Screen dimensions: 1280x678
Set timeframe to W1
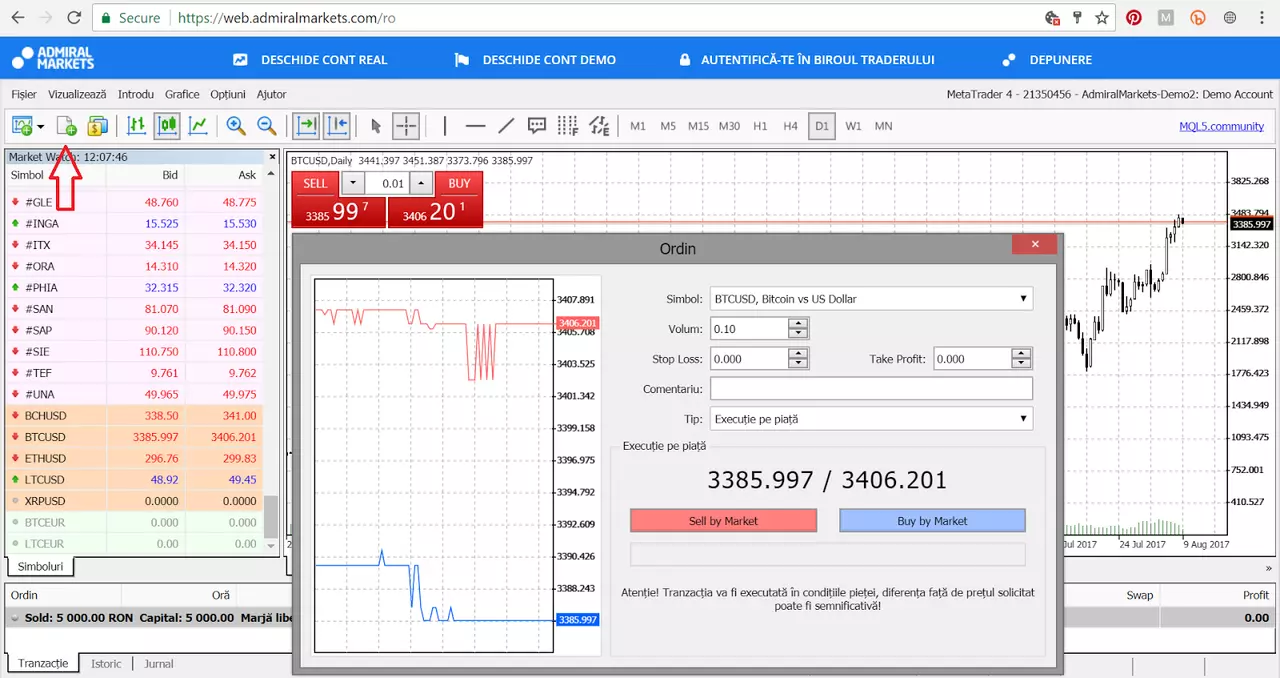point(853,126)
